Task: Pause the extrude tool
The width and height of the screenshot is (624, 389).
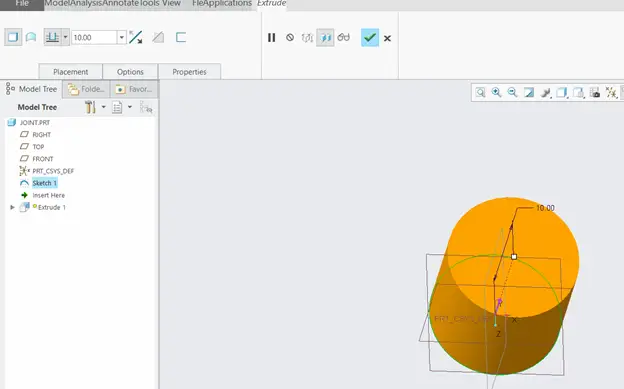Action: (x=271, y=38)
